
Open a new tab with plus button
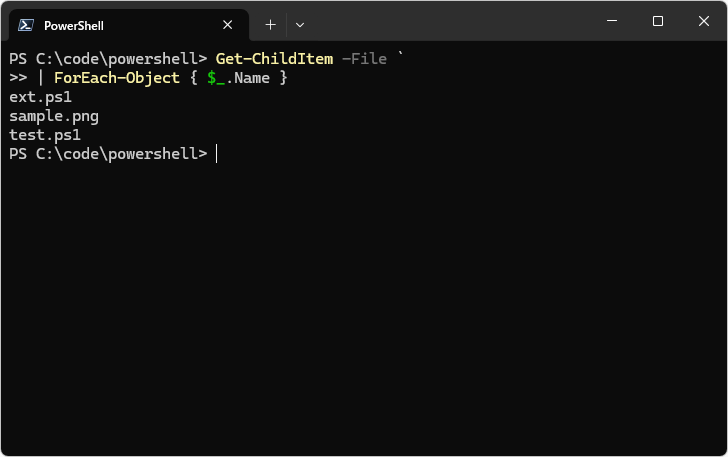pyautogui.click(x=270, y=25)
